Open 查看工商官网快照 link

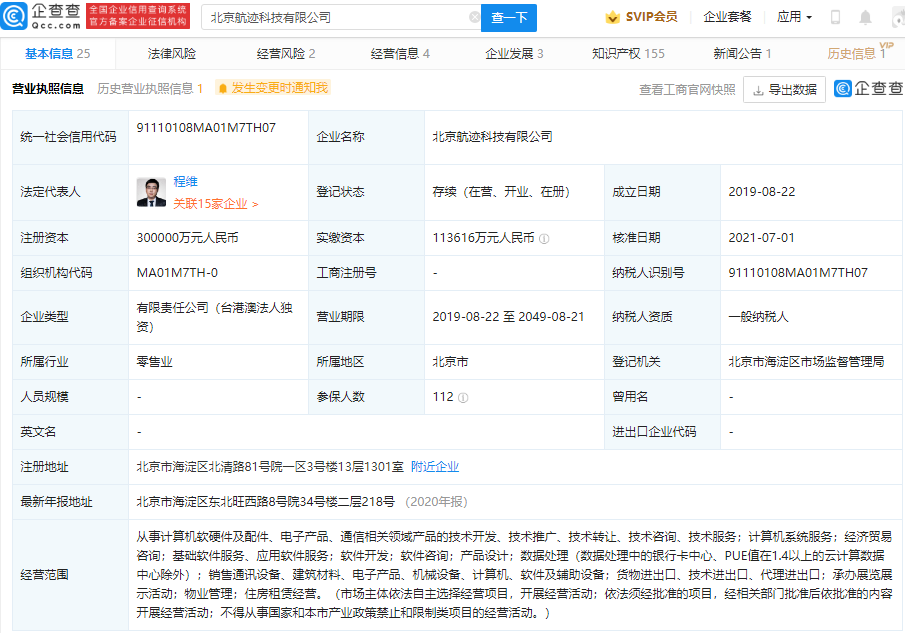pyautogui.click(x=687, y=89)
